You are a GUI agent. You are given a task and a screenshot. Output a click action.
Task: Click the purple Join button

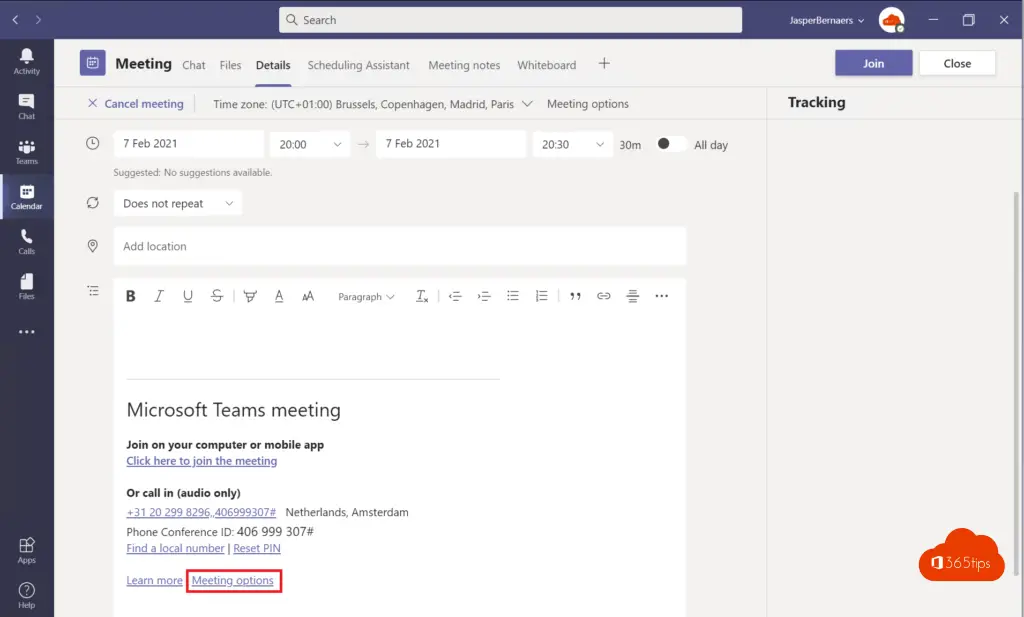coord(873,63)
